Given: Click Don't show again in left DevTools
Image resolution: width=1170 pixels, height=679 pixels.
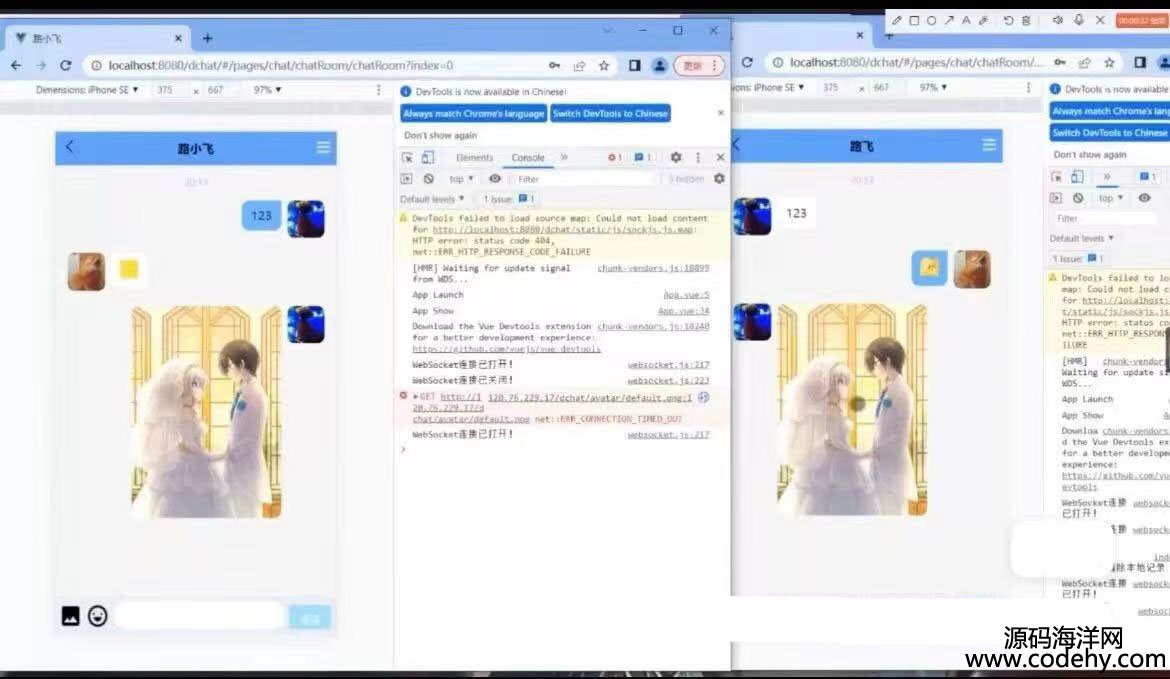Looking at the screenshot, I should (440, 135).
